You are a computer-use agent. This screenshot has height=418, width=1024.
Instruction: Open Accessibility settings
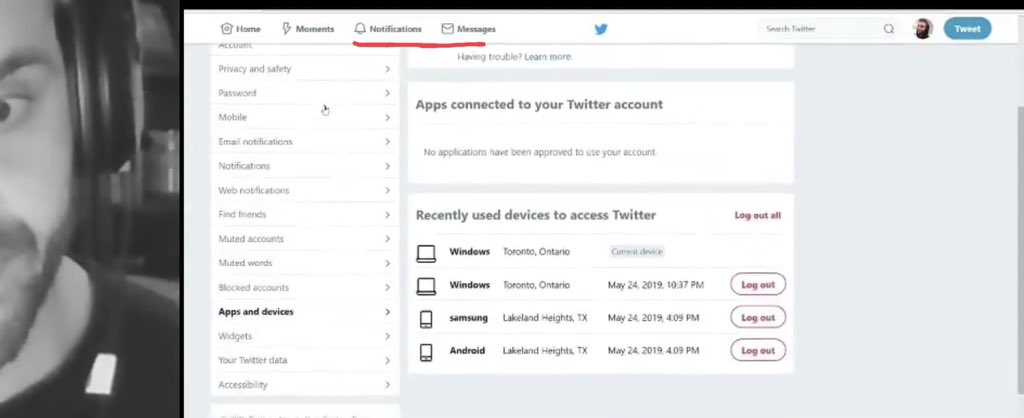click(x=305, y=385)
